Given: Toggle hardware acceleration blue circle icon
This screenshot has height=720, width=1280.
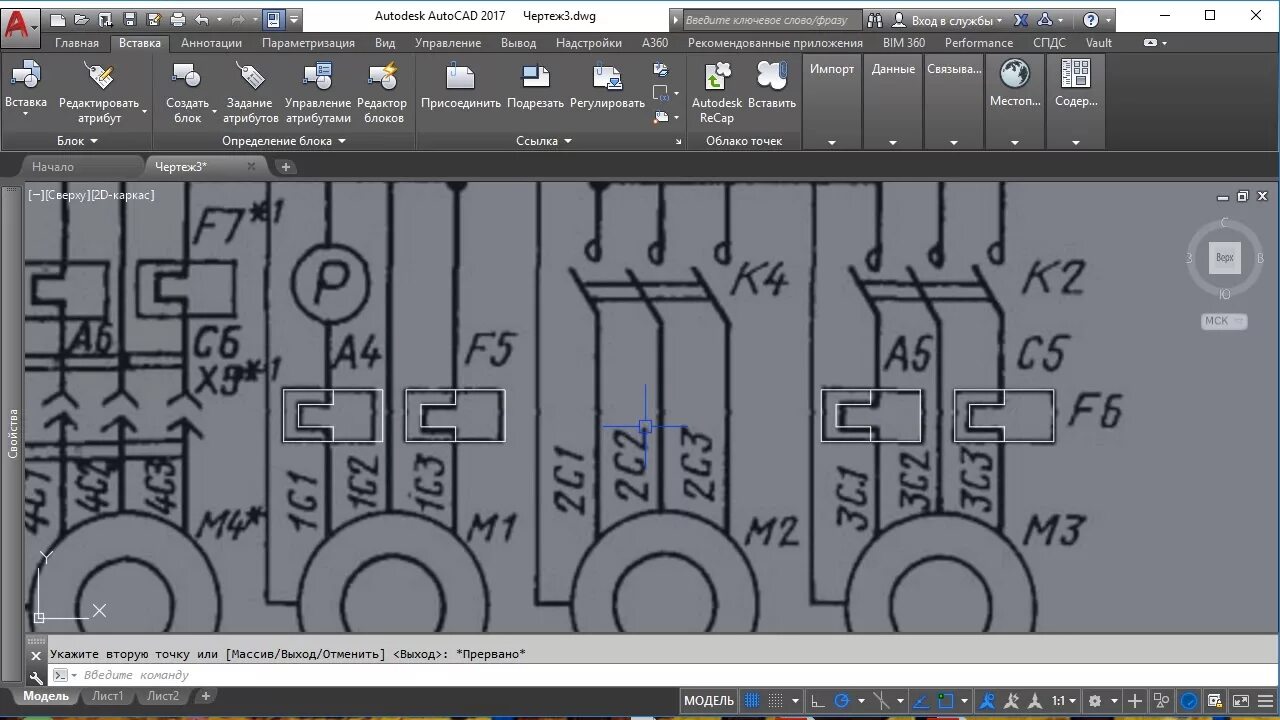Looking at the screenshot, I should (x=1189, y=701).
